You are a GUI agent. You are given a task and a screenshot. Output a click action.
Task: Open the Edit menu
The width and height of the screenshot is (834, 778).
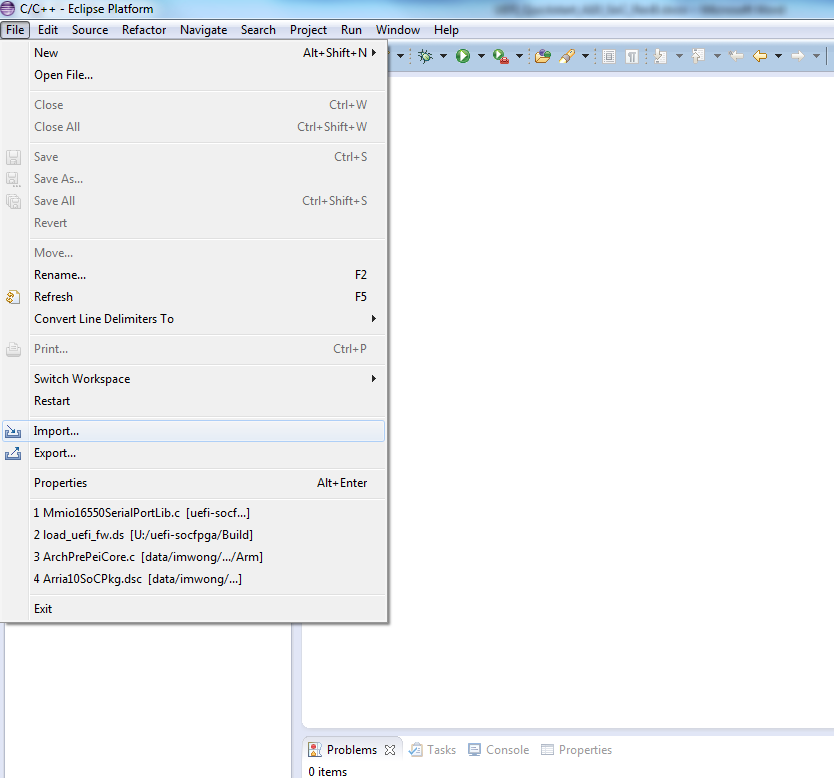click(48, 30)
